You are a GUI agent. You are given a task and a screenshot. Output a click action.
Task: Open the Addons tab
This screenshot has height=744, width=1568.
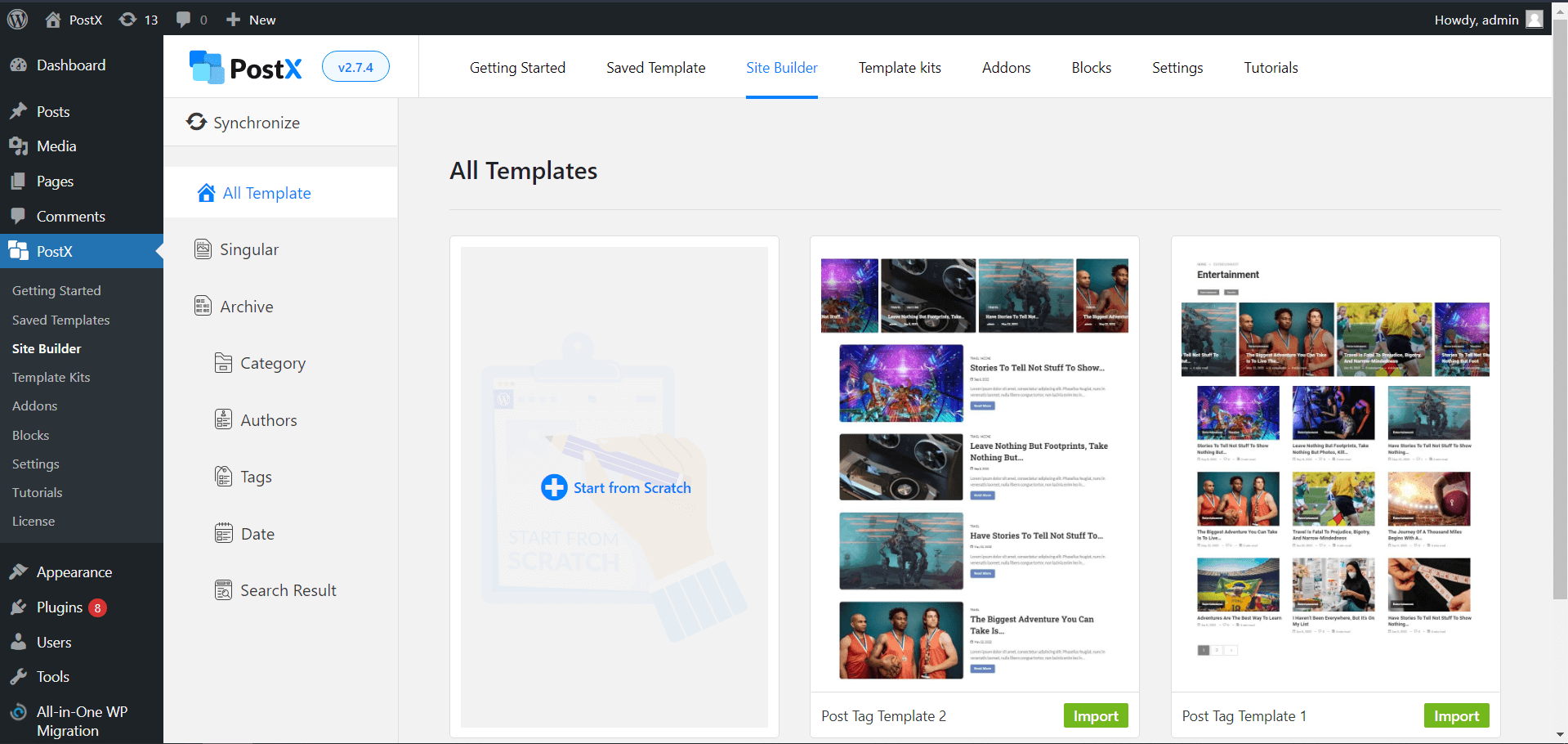1006,68
